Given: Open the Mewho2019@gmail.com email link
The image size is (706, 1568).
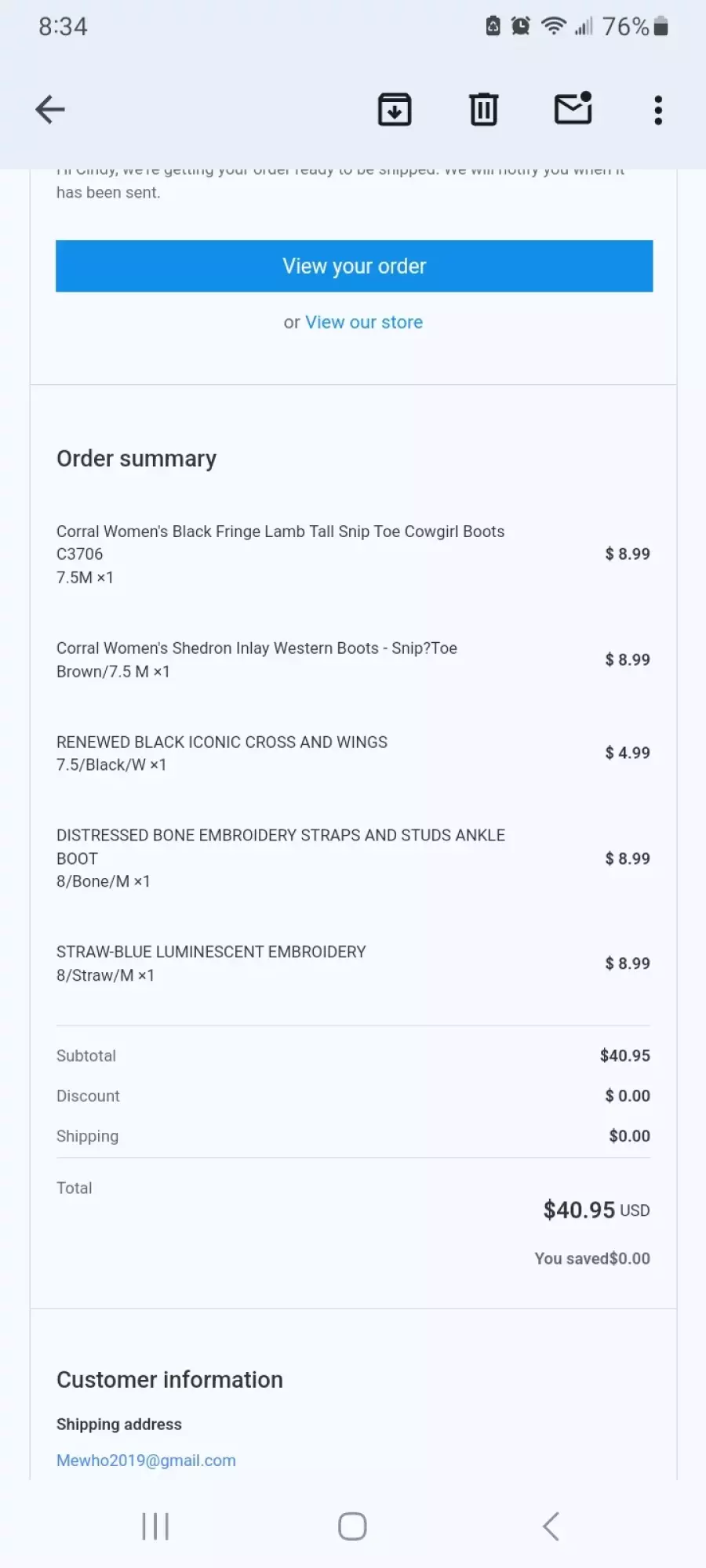Looking at the screenshot, I should [x=146, y=1460].
